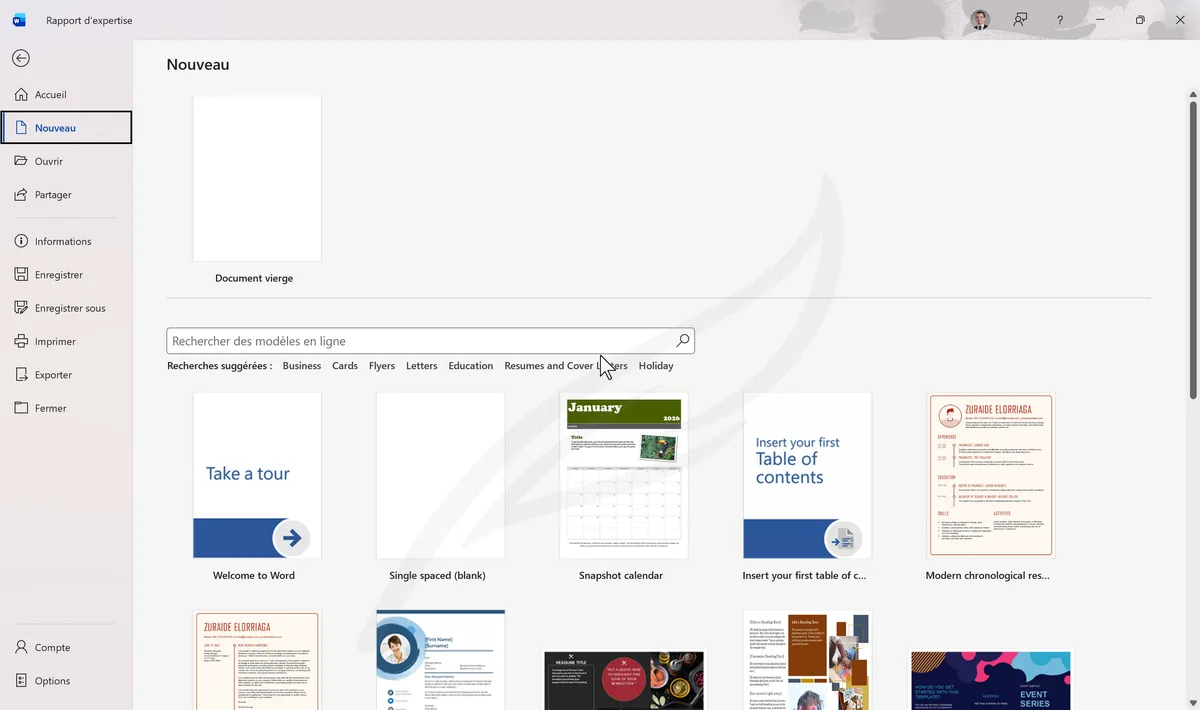Select the Holiday suggested search
This screenshot has width=1200, height=710.
(656, 366)
